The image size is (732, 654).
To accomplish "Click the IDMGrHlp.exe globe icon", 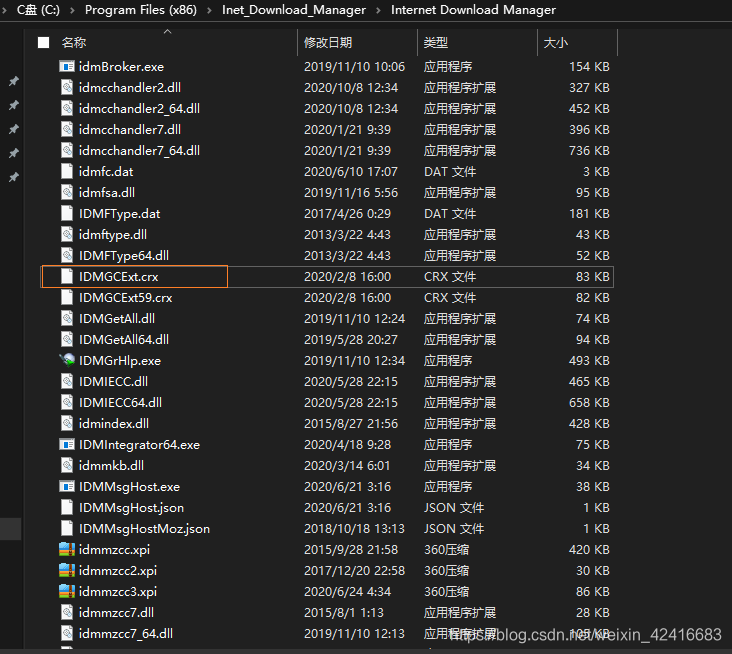I will (67, 360).
